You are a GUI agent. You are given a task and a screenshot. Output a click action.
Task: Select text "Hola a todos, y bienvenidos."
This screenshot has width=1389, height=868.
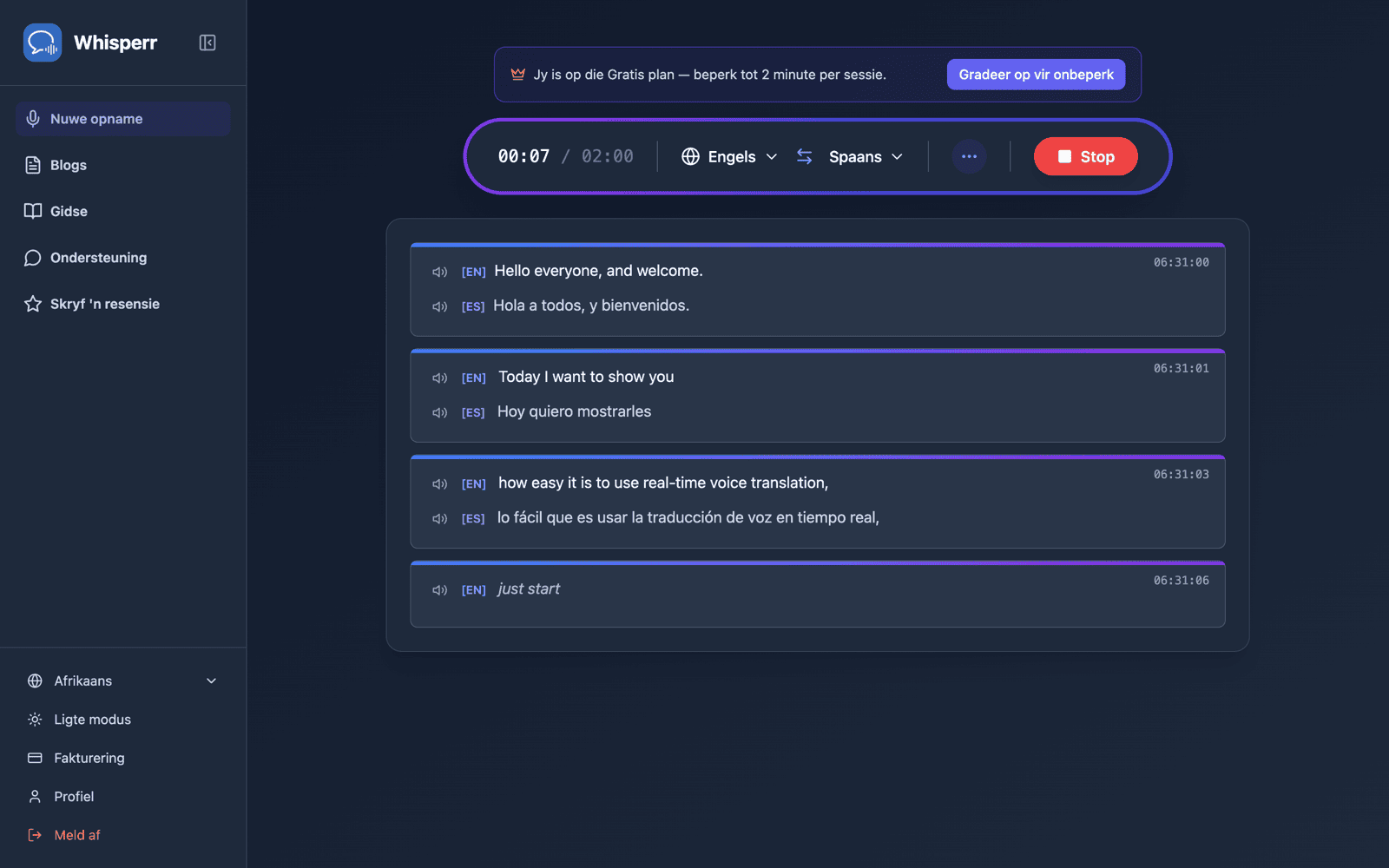click(x=591, y=306)
